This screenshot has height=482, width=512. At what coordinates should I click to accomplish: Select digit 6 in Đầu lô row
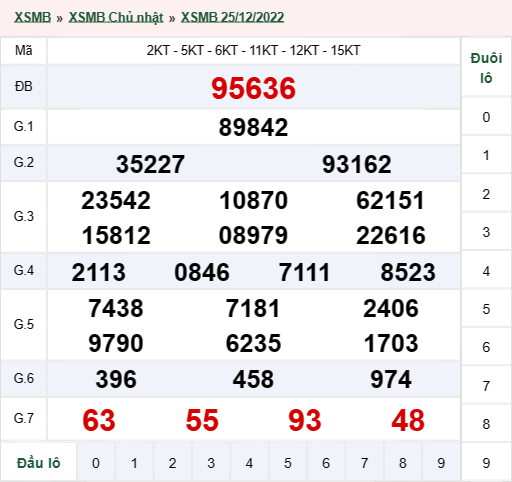coord(326,463)
